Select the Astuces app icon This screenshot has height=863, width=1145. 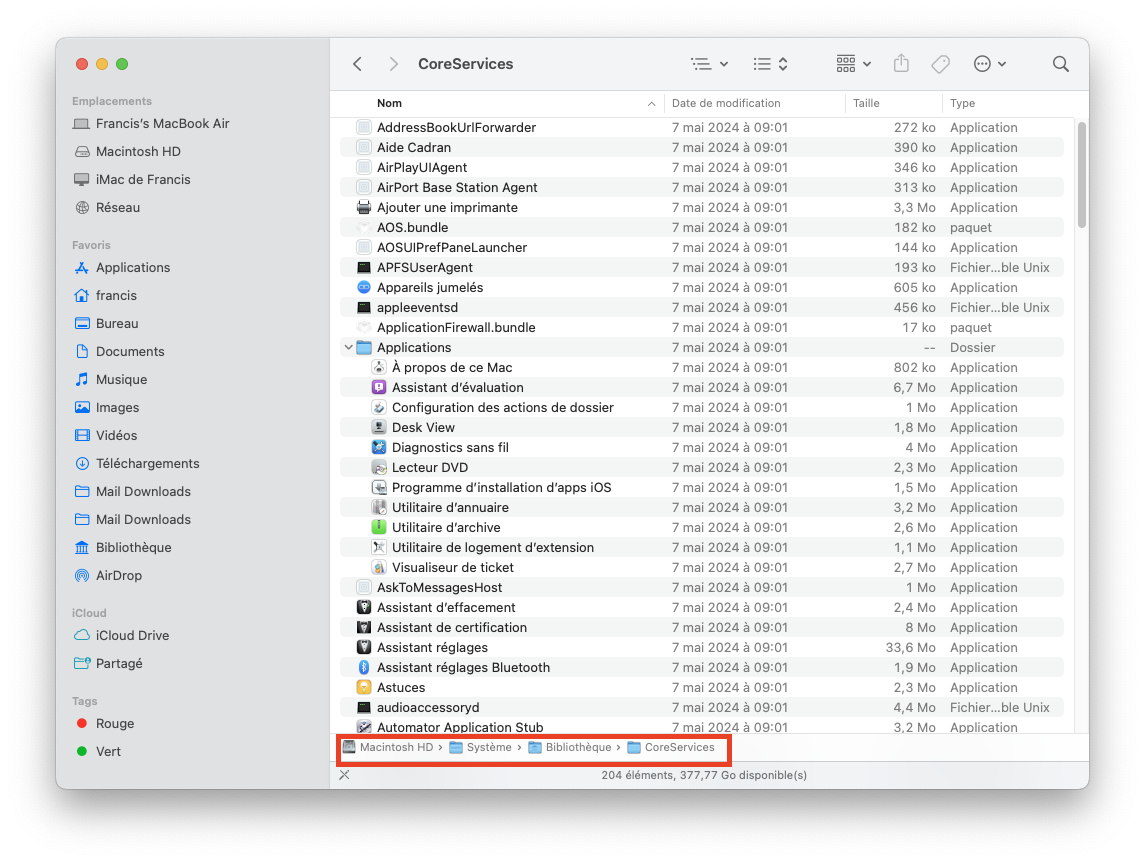364,688
